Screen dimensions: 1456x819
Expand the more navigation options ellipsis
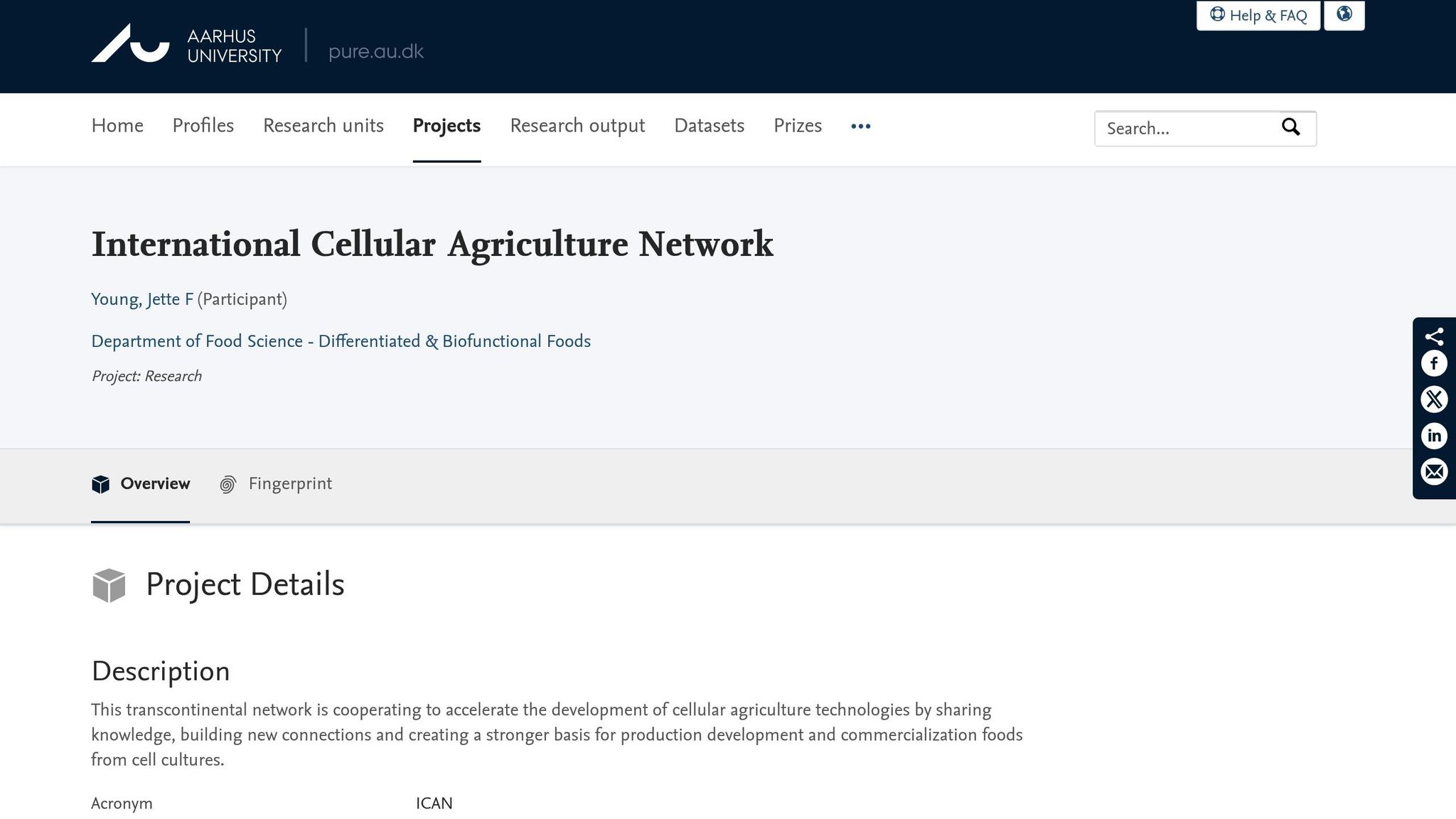tap(860, 127)
